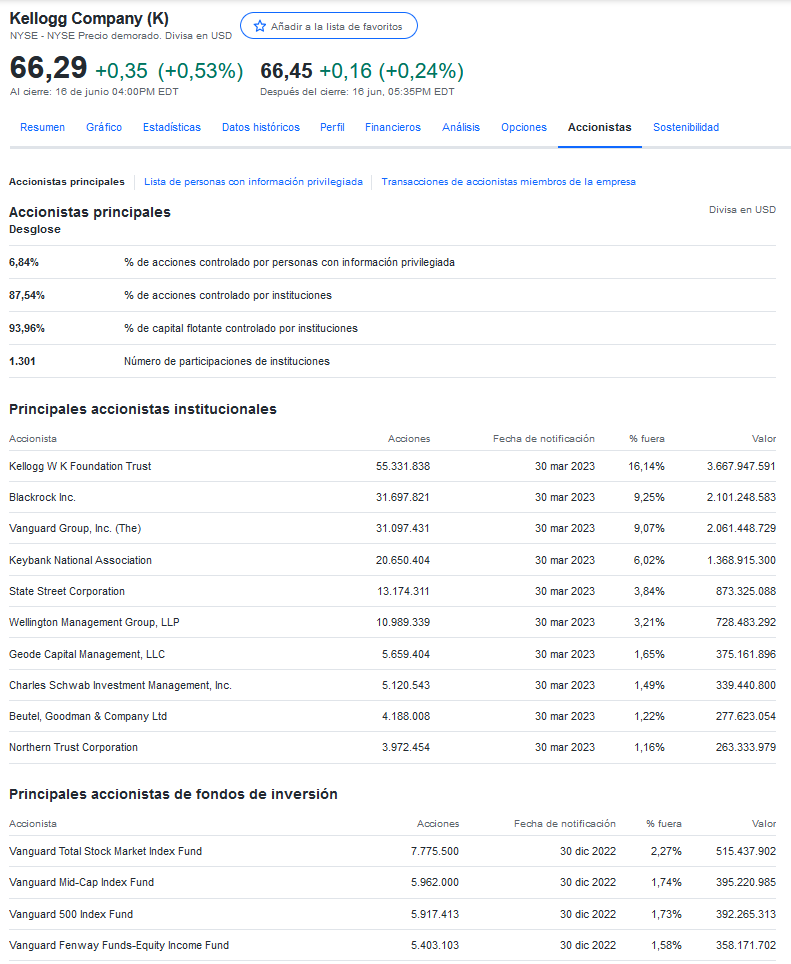The image size is (791, 964).
Task: Click Keybank value 1.368.915.300
Action: (741, 561)
